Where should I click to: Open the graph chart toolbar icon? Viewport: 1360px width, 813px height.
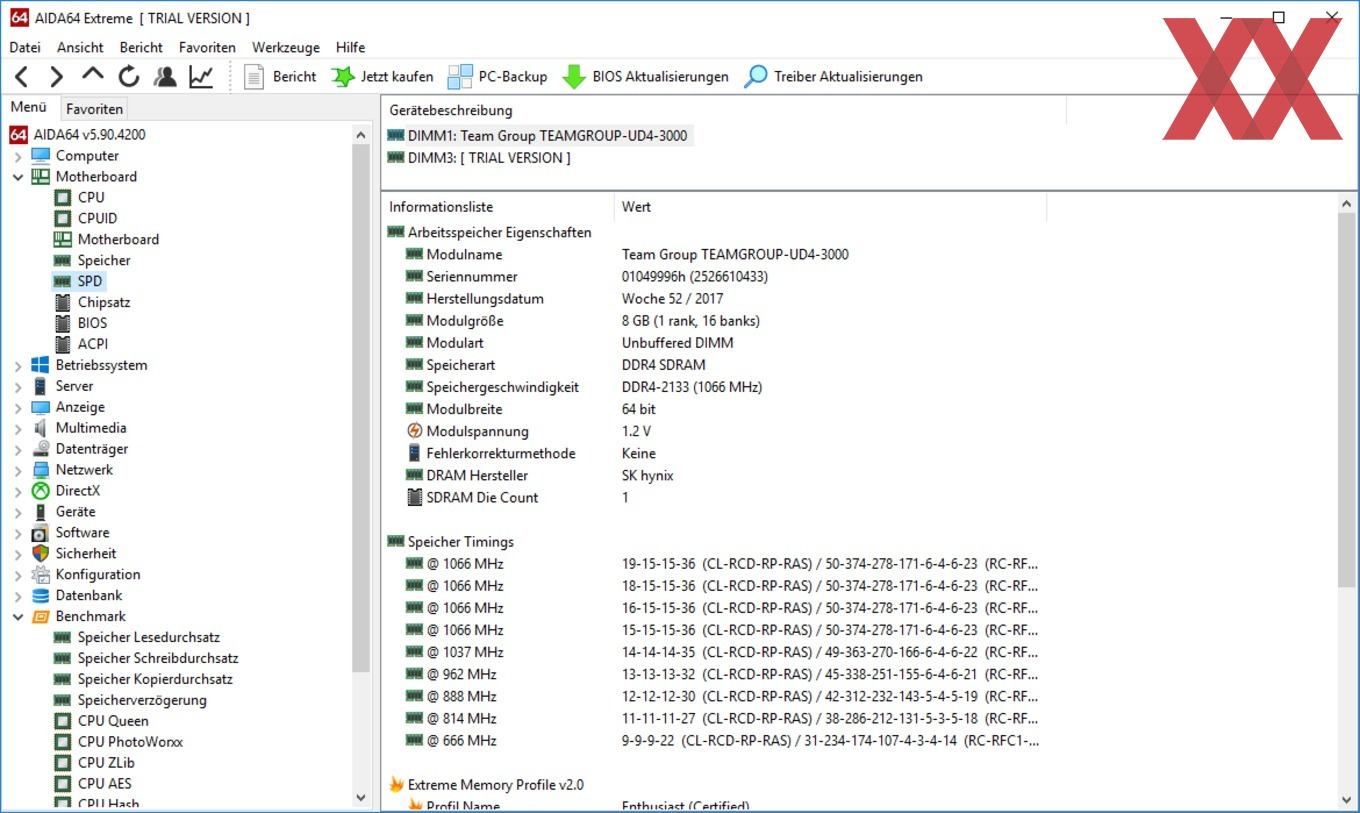(201, 77)
